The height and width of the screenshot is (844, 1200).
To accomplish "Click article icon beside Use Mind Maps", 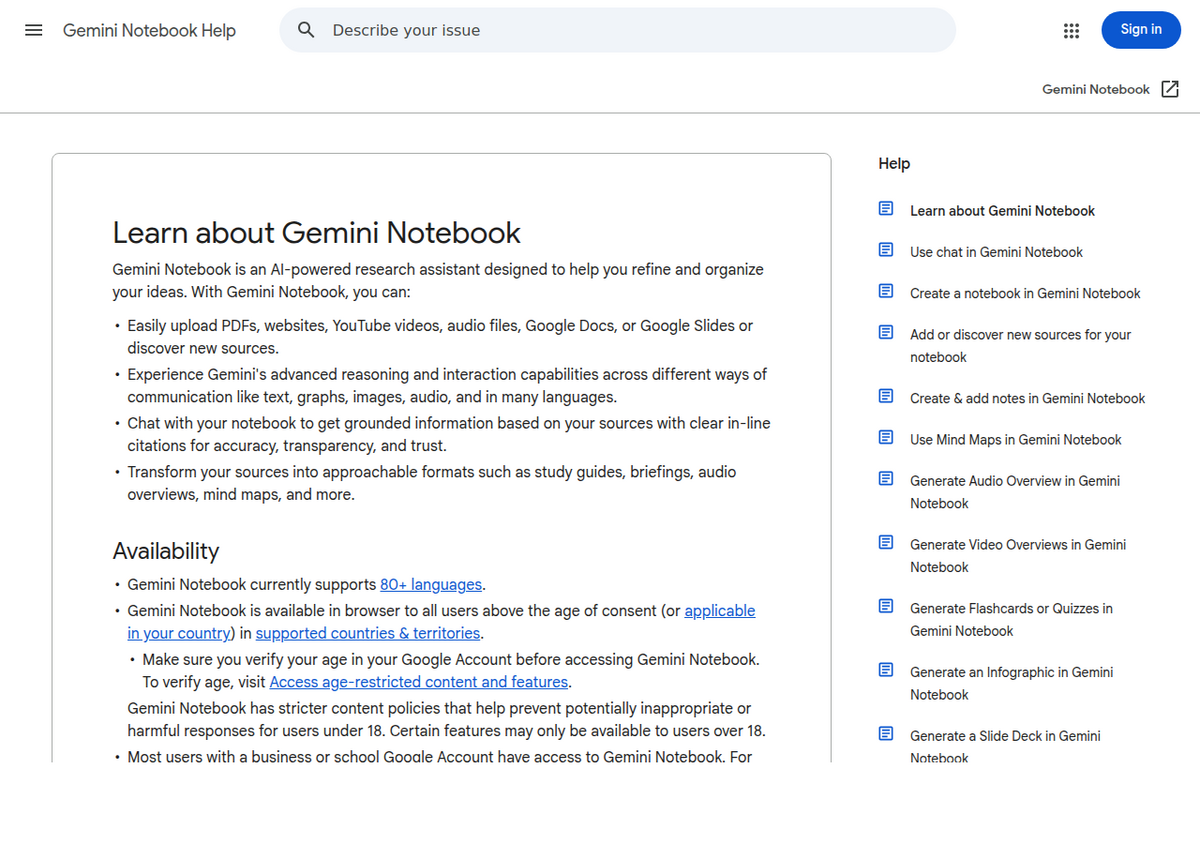I will click(886, 437).
